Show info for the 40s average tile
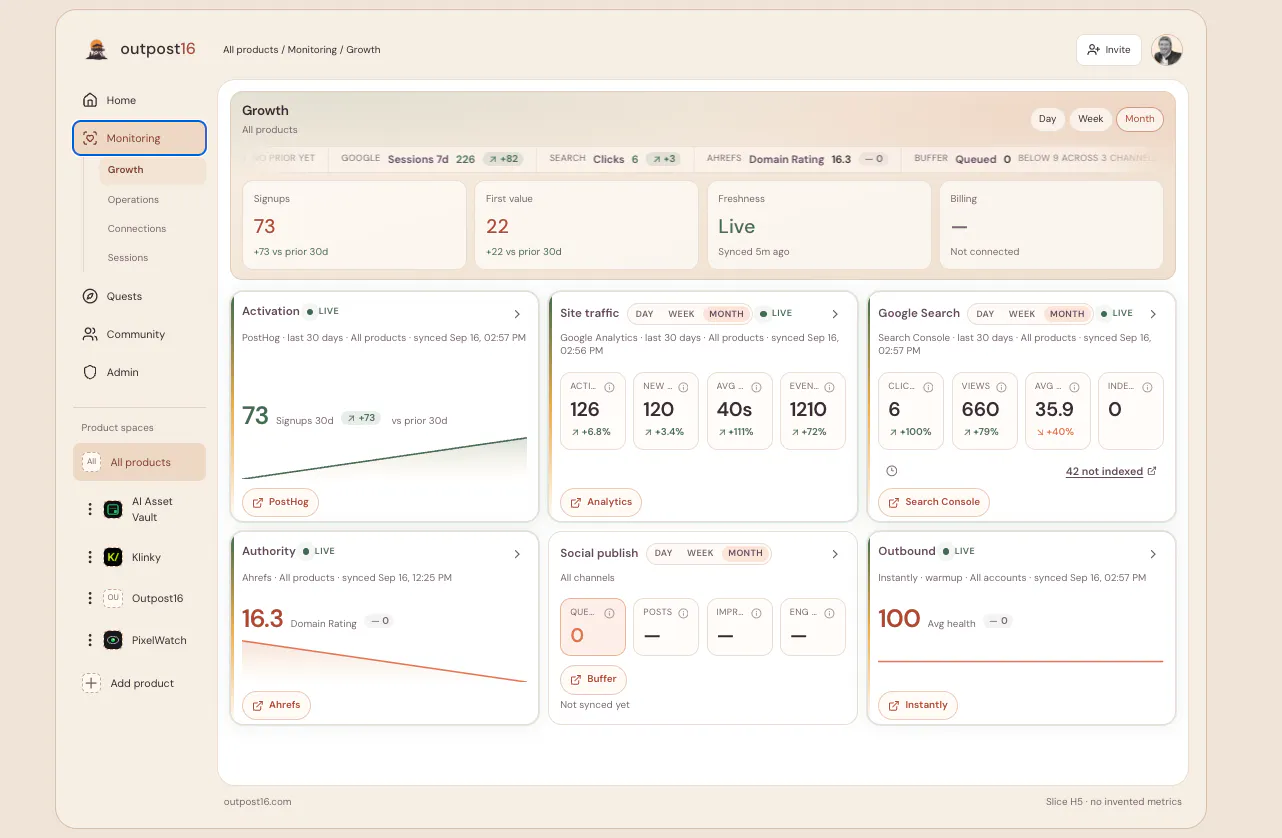The image size is (1282, 838). tap(756, 387)
